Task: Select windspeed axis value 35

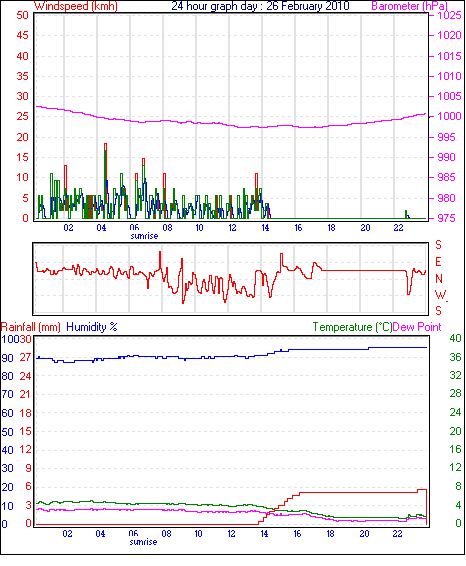Action: pyautogui.click(x=22, y=76)
